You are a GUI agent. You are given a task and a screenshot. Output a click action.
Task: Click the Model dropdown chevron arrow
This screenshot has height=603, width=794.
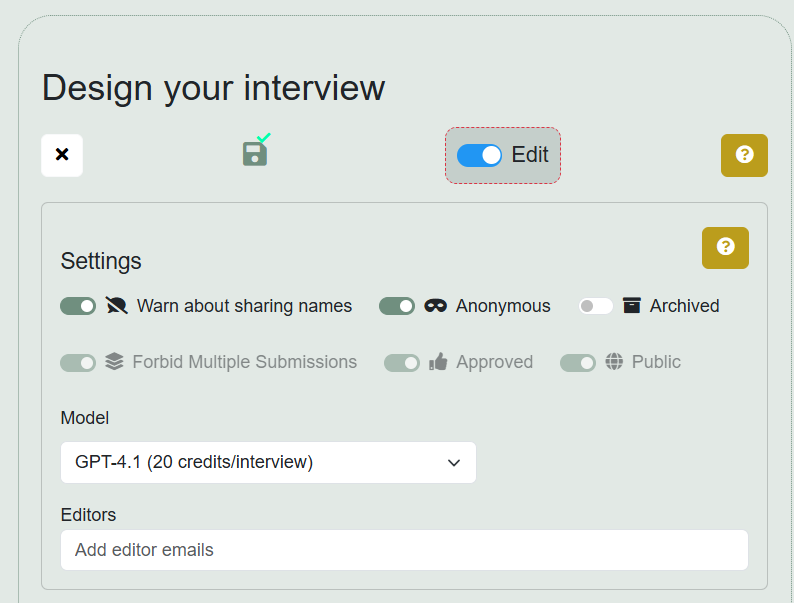click(x=454, y=463)
